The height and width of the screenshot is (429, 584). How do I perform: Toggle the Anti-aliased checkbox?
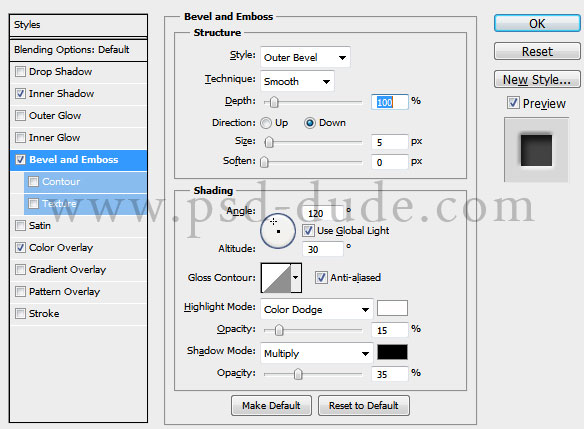[x=321, y=277]
